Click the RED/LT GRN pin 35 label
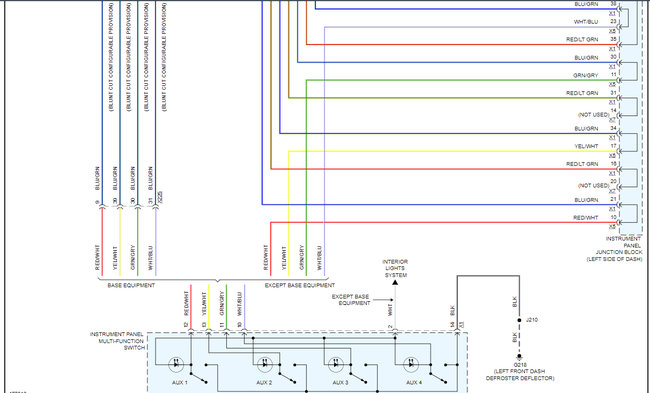This screenshot has height=393, width=650. 582,39
